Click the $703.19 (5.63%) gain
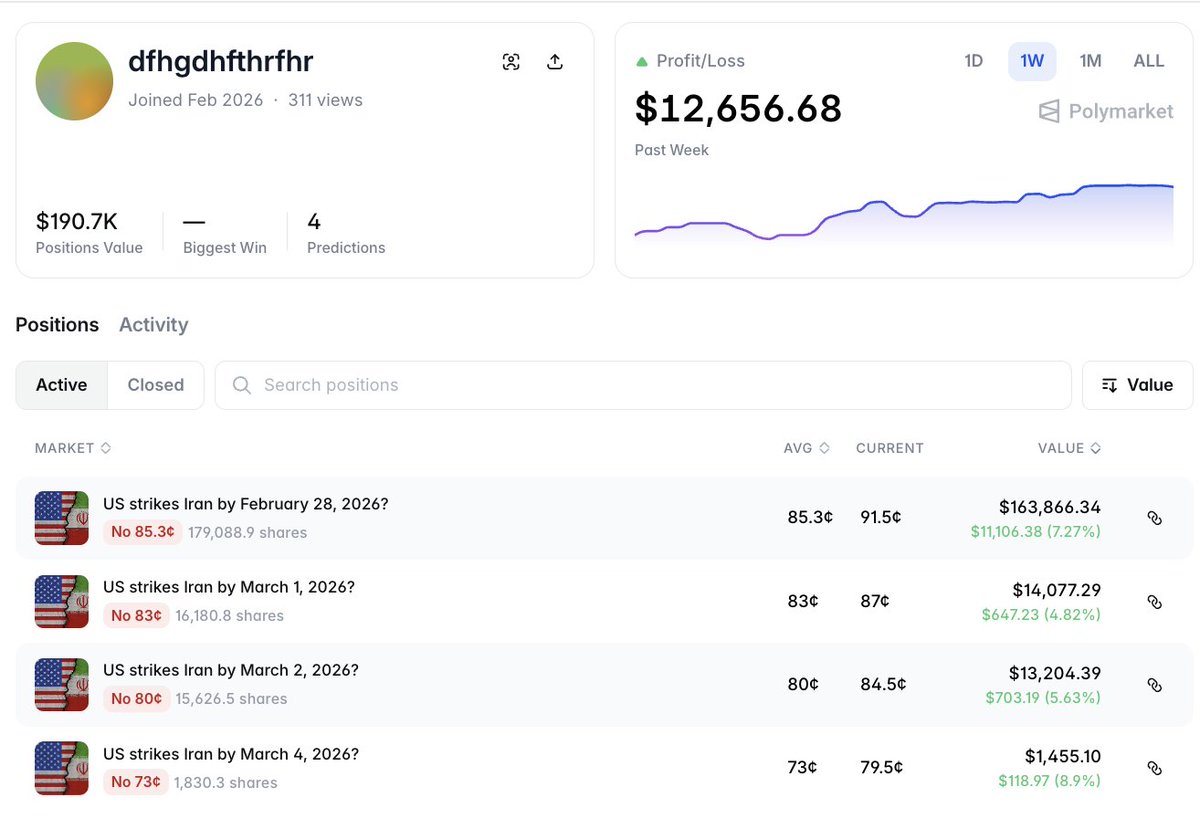 [1043, 698]
